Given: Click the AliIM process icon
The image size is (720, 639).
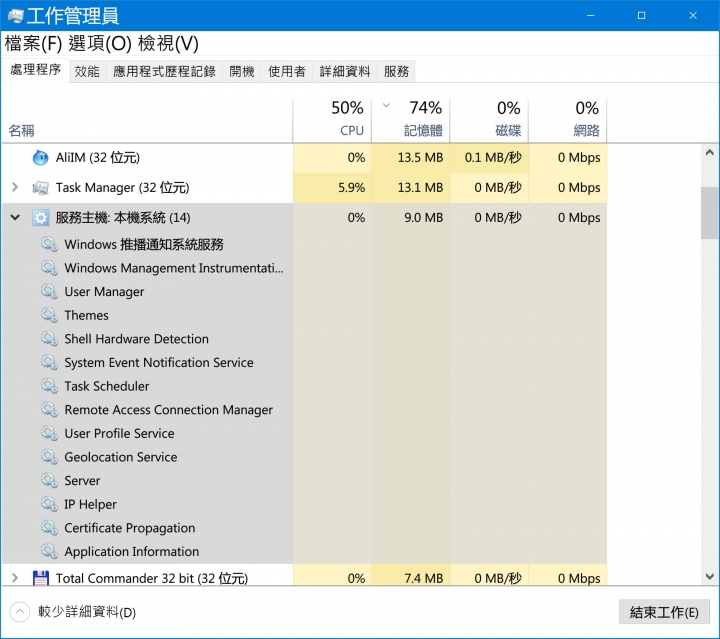Looking at the screenshot, I should coord(40,157).
